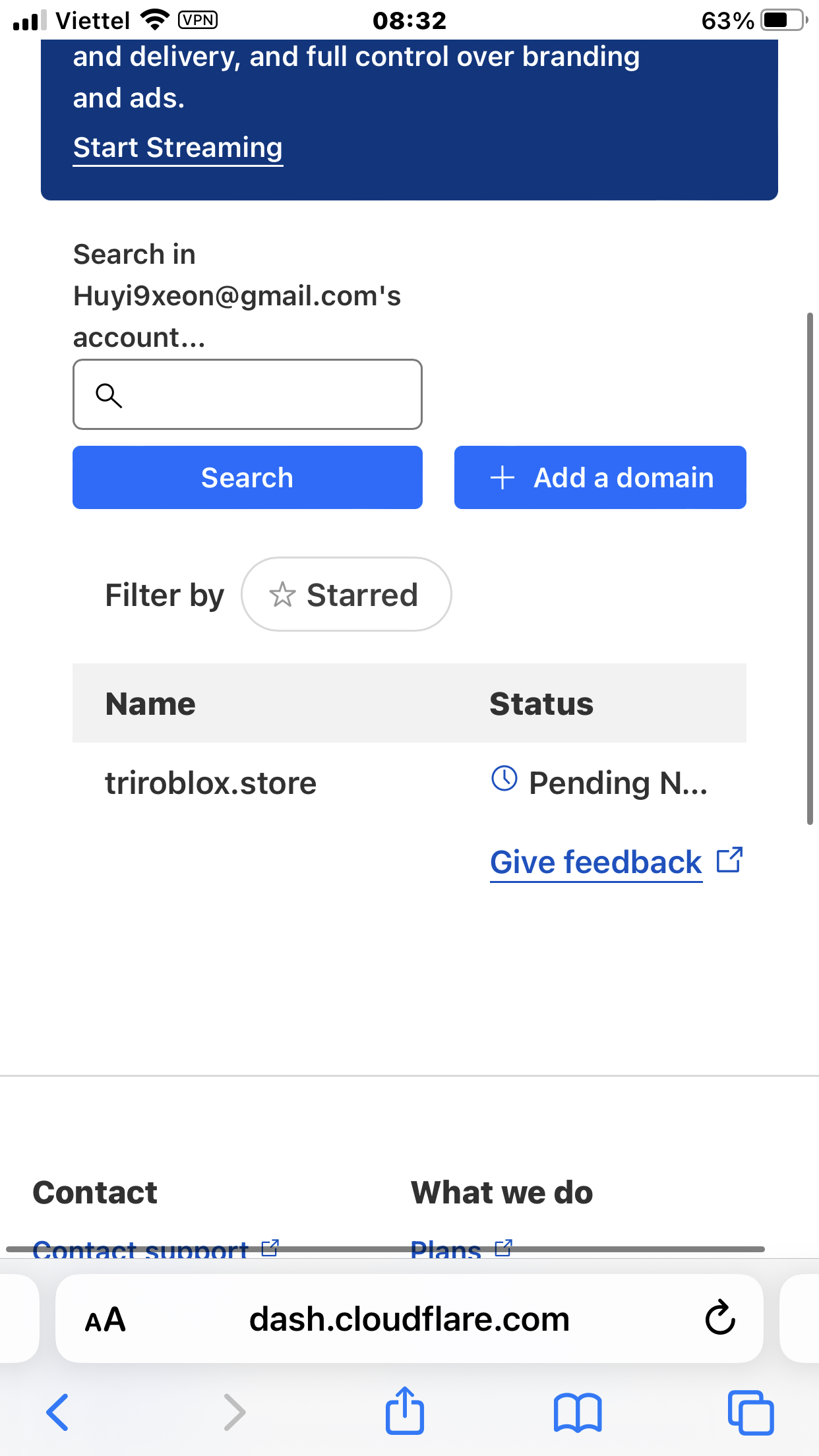Open Safari bookmarks book icon

(x=578, y=1412)
